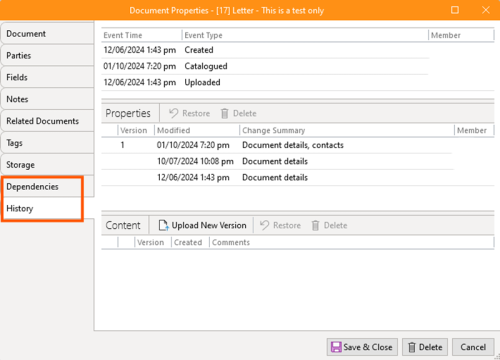Click the Content Delete trash icon
The width and height of the screenshot is (500, 360).
(315, 225)
